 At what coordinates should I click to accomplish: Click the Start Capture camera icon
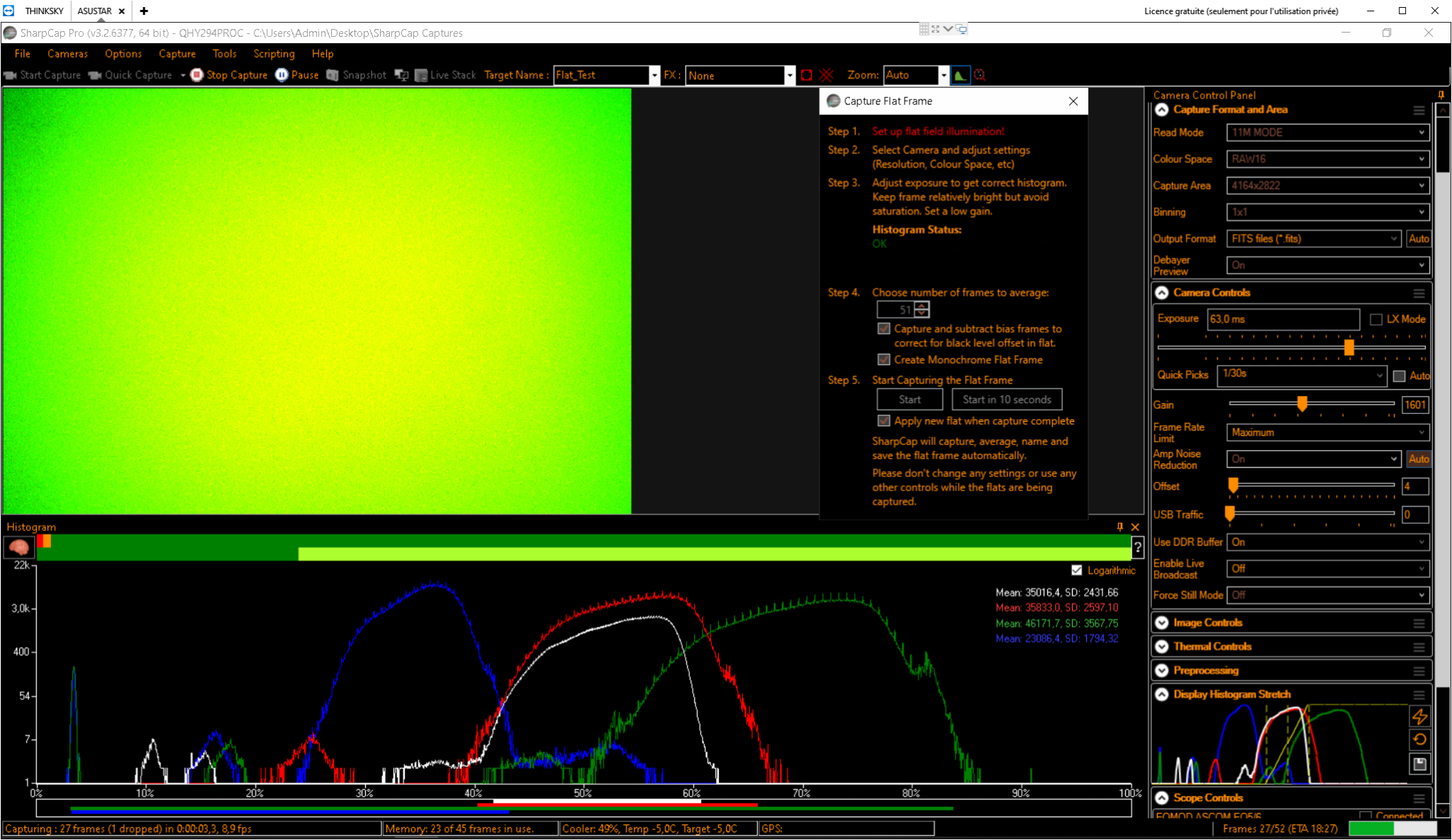coord(10,75)
